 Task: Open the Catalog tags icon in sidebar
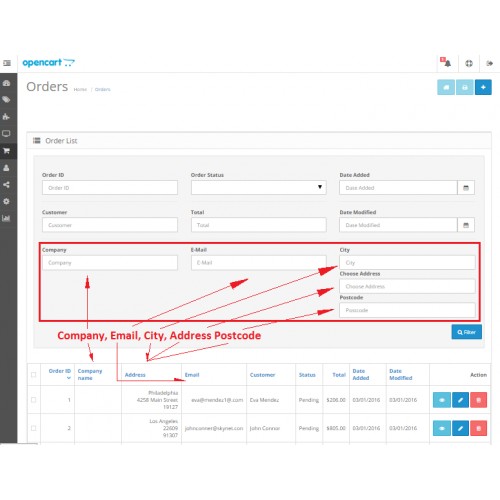click(x=6, y=100)
